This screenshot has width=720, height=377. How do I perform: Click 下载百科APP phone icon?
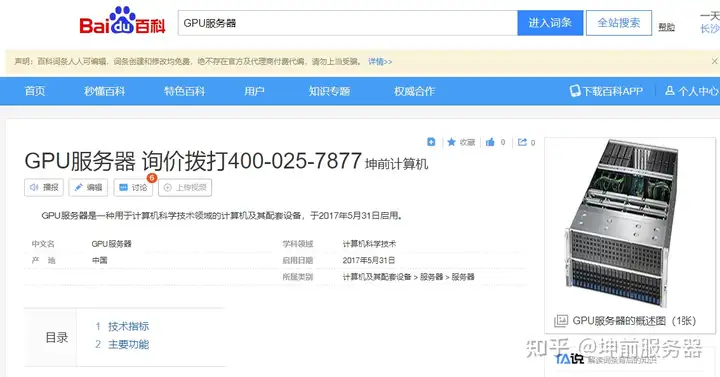click(575, 91)
